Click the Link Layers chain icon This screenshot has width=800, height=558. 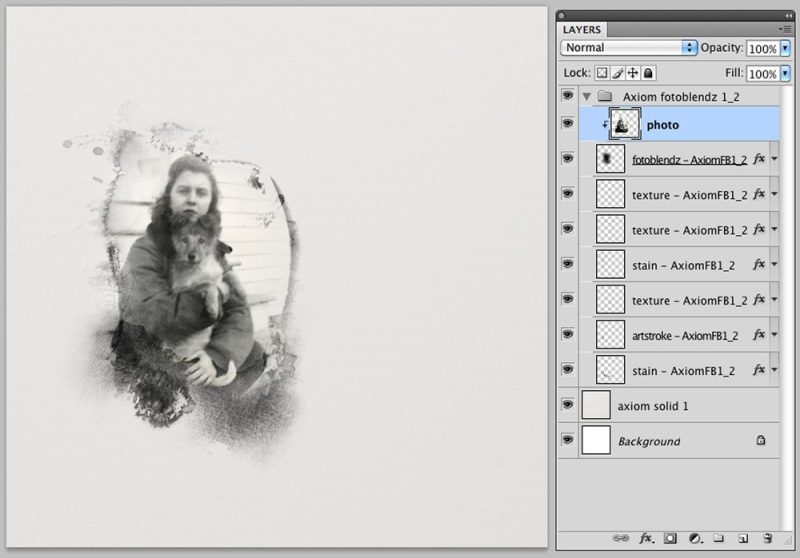[620, 539]
